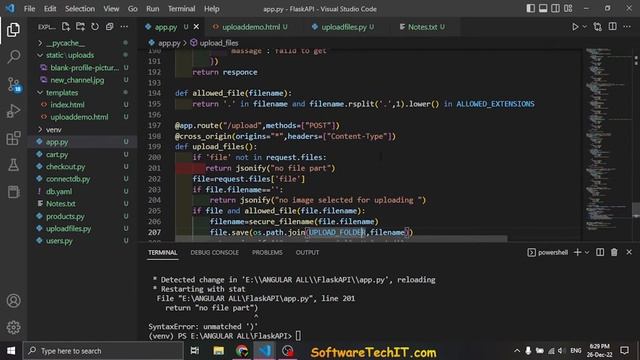Open the Accounts icon in activity bar
The height and width of the screenshot is (360, 640).
tap(13, 301)
